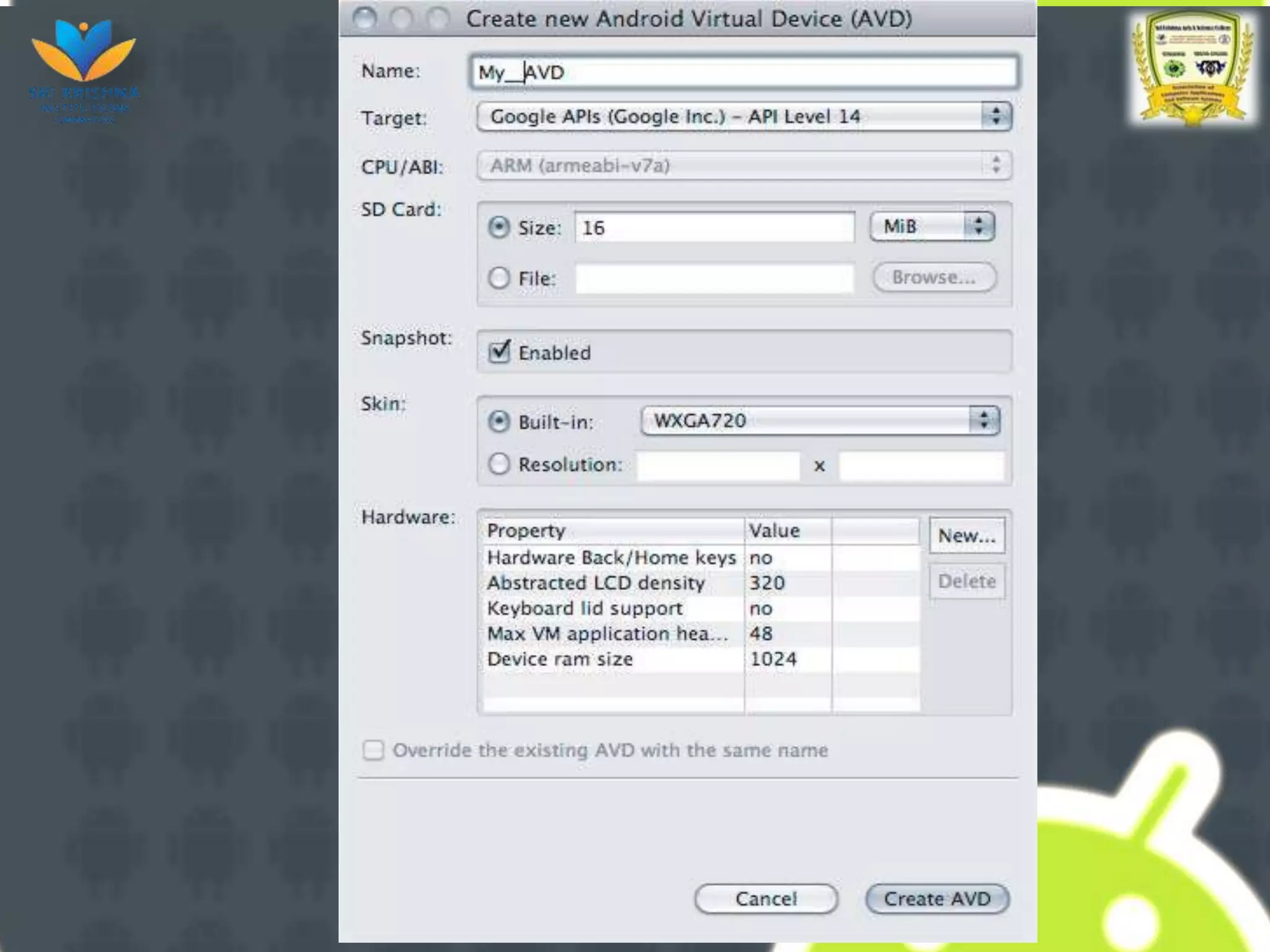The width and height of the screenshot is (1270, 952).
Task: Select the Abstracted LCD density row
Action: pyautogui.click(x=701, y=583)
